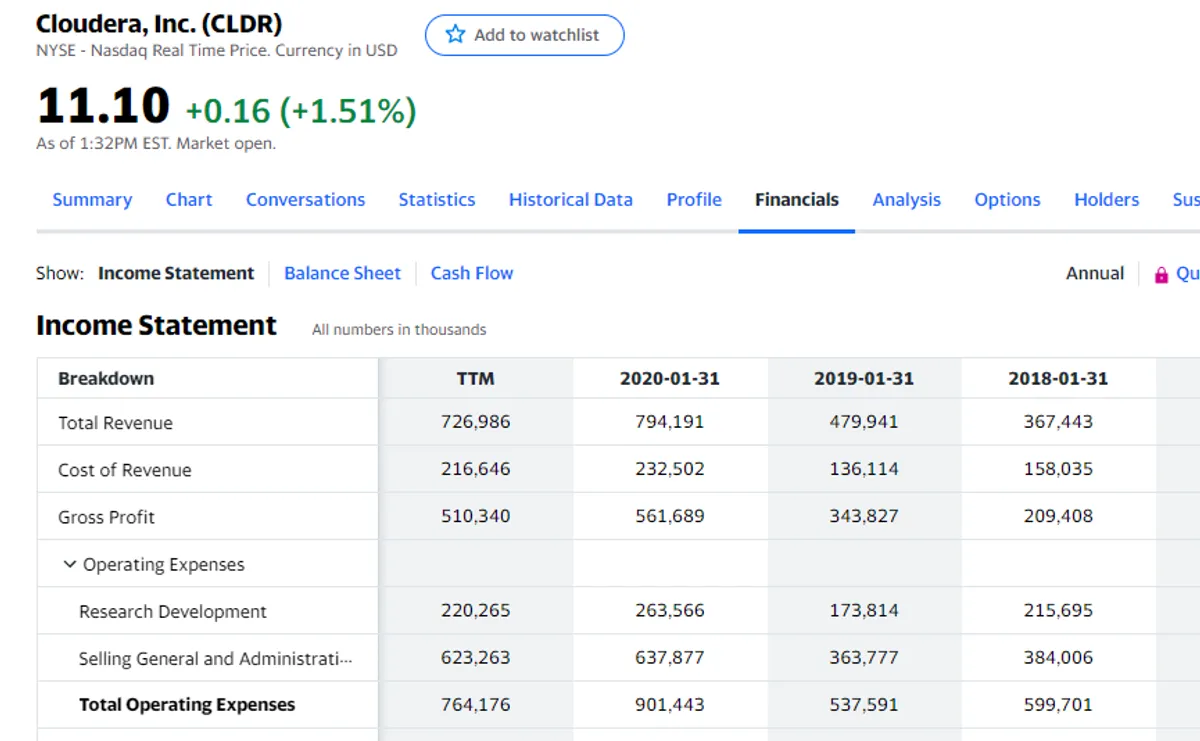Select the Financials tab
The height and width of the screenshot is (741, 1200).
click(x=796, y=200)
